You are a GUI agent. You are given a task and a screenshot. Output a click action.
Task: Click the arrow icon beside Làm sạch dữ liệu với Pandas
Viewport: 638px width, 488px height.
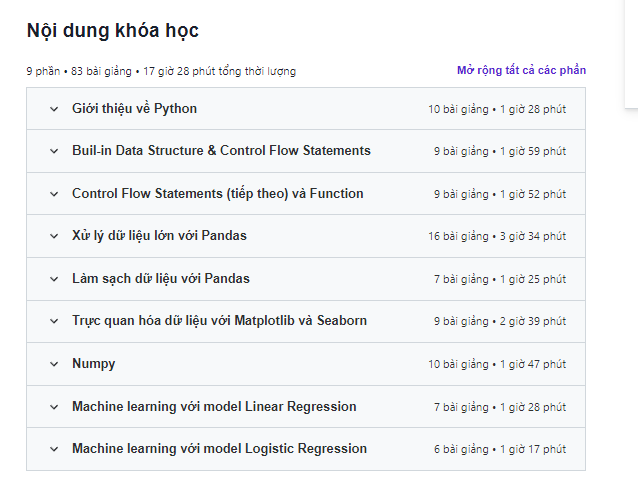tap(54, 279)
